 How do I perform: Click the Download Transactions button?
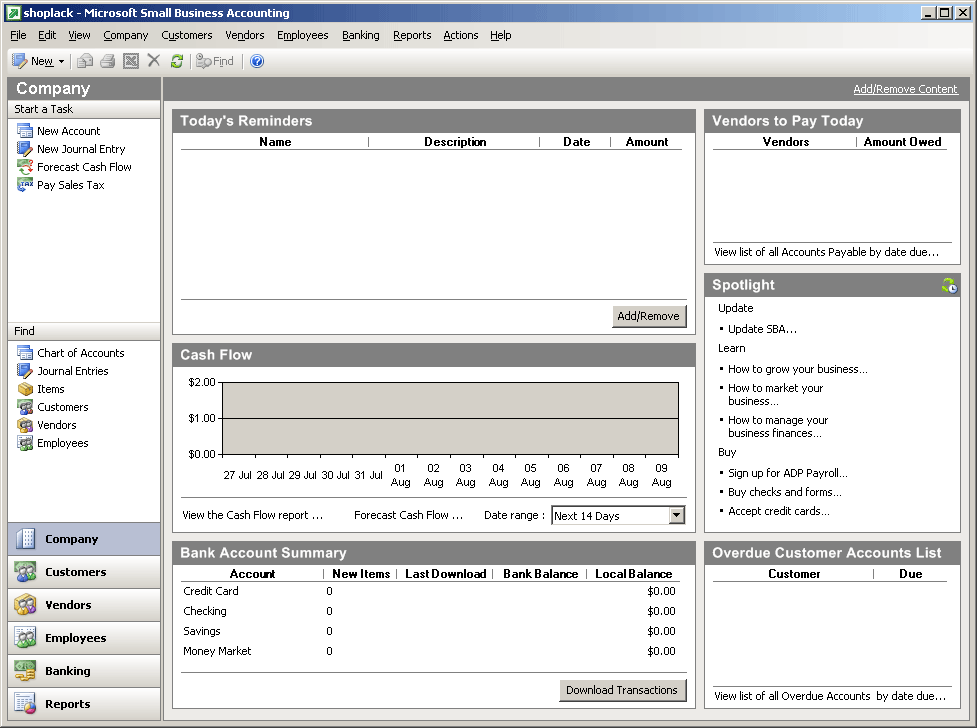point(622,690)
